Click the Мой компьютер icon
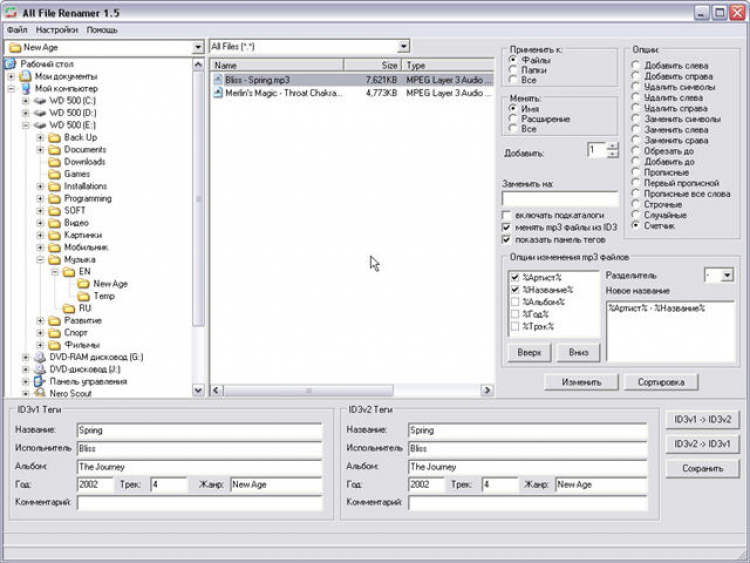The width and height of the screenshot is (750, 563). [26, 89]
